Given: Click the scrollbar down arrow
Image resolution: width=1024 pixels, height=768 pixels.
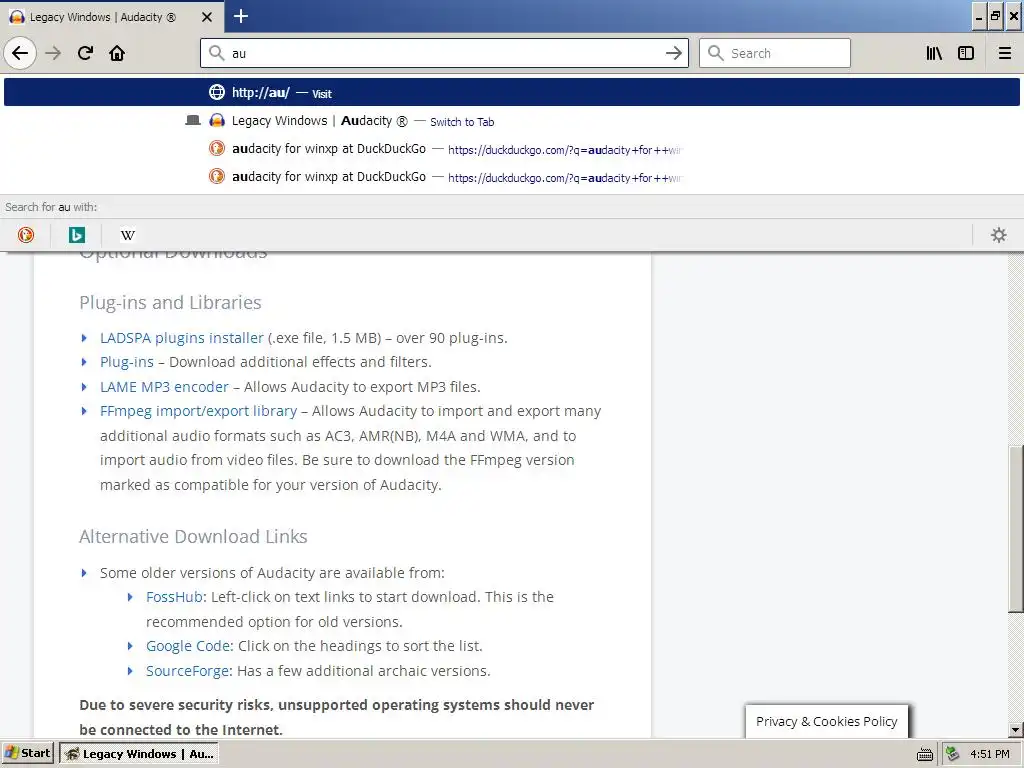Looking at the screenshot, I should tap(1016, 730).
